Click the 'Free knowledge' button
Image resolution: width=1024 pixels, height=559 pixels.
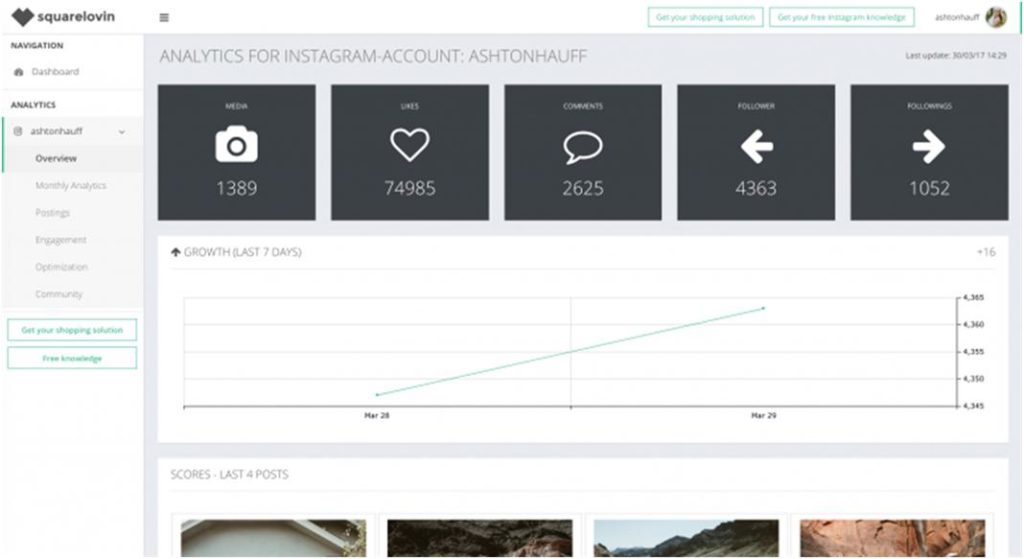point(72,358)
